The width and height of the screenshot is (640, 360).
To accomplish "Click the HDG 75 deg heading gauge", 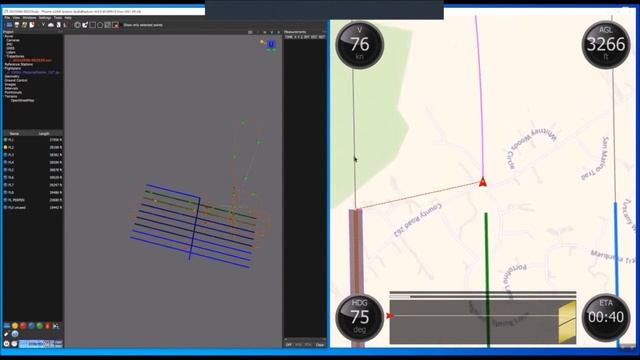I will click(x=360, y=318).
